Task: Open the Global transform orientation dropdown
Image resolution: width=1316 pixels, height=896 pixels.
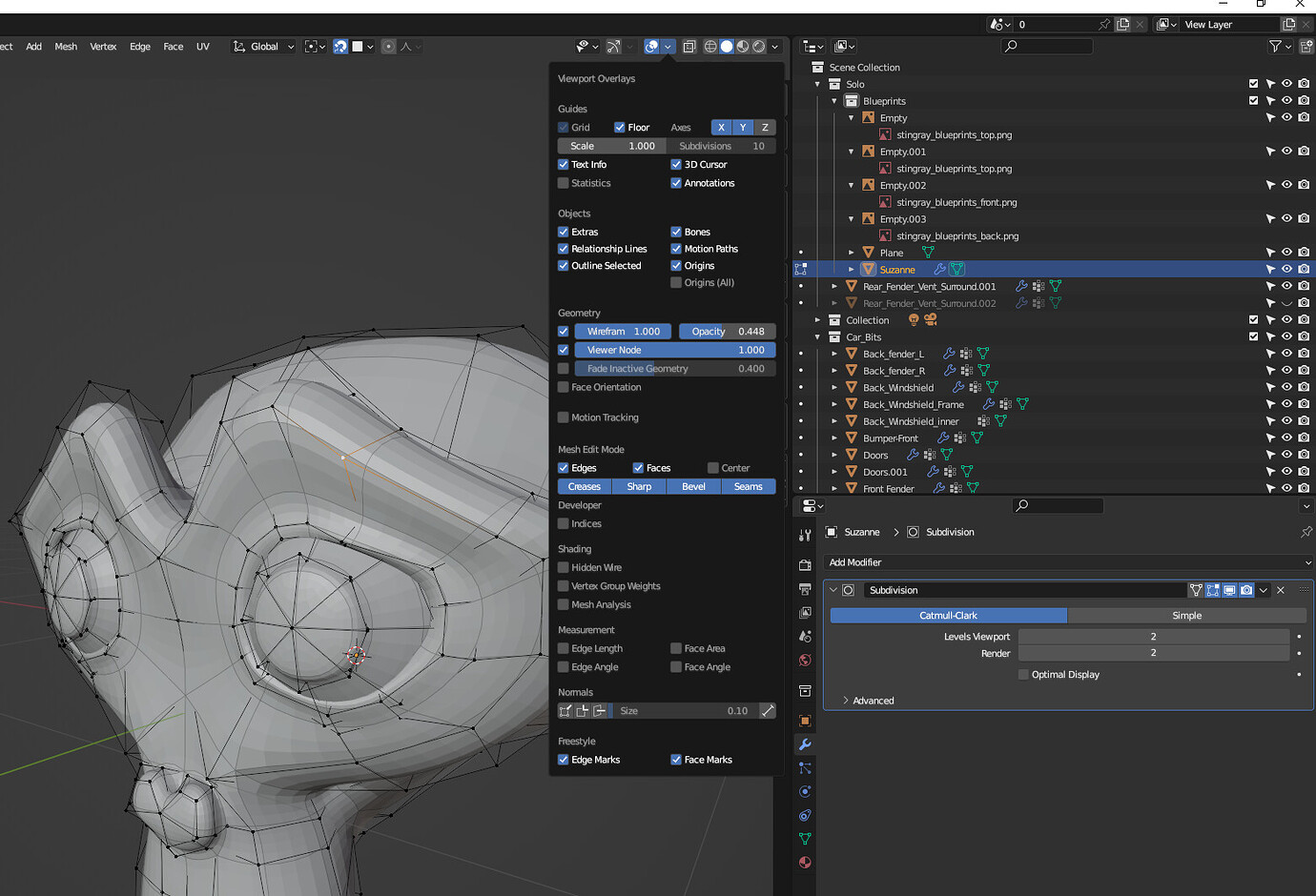Action: click(x=264, y=46)
